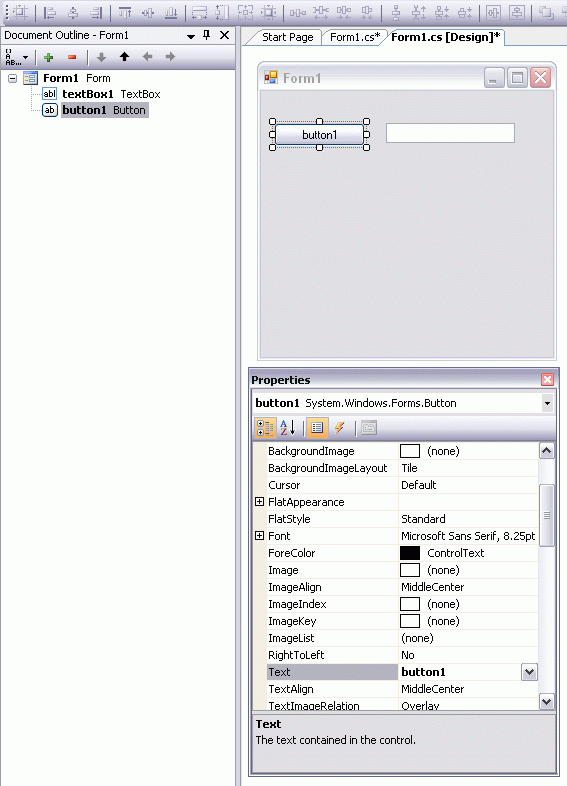567x786 pixels.
Task: Click red minus Collapse All outline icon
Action: tap(72, 57)
